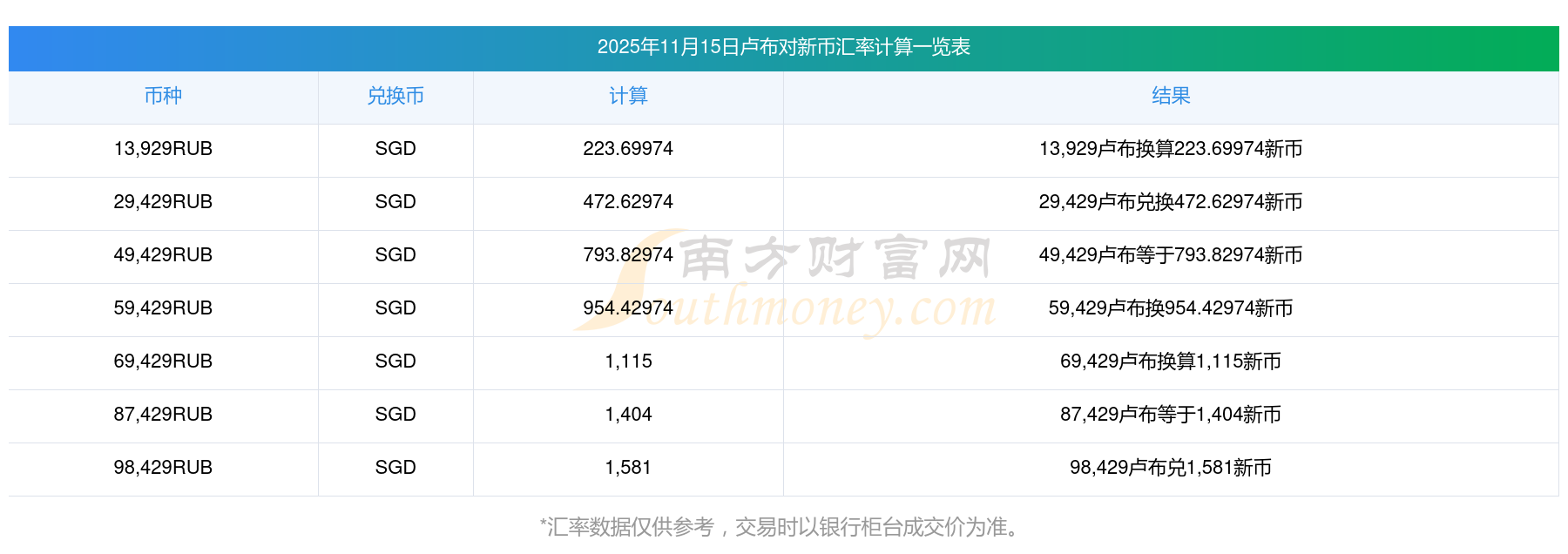Select the 结果 column header
The width and height of the screenshot is (1568, 554).
click(x=1171, y=96)
